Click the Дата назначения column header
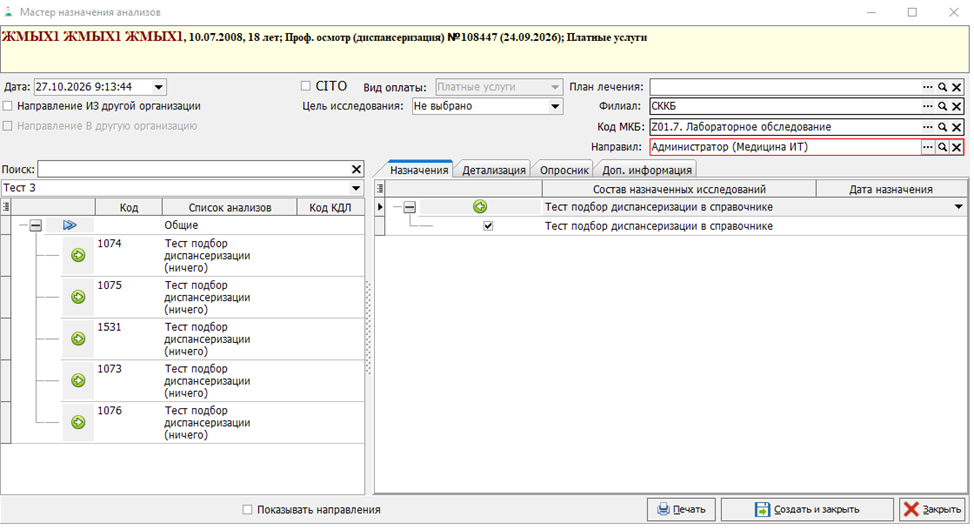 [x=891, y=189]
